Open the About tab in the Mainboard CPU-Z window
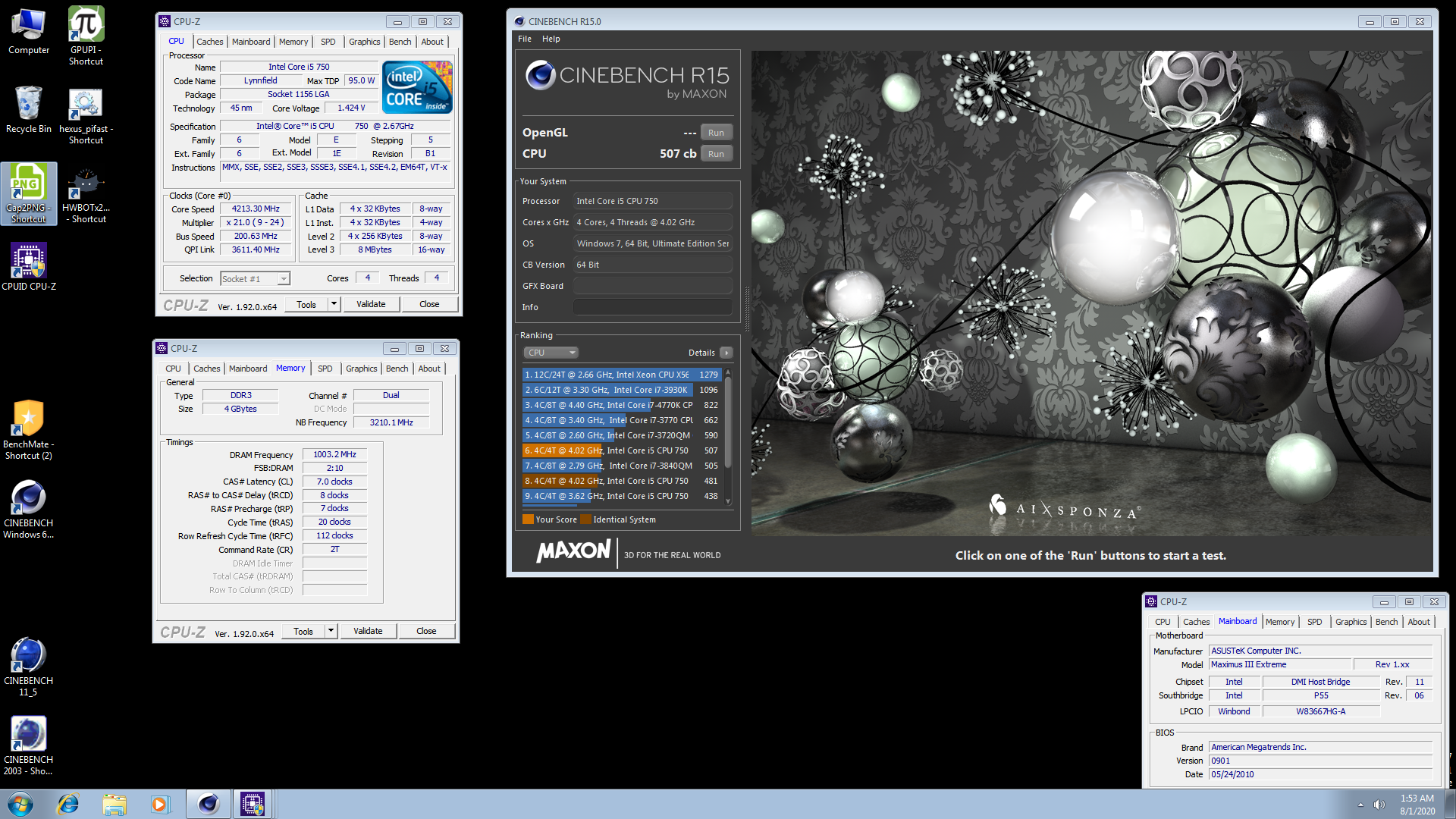This screenshot has height=819, width=1456. (1419, 622)
